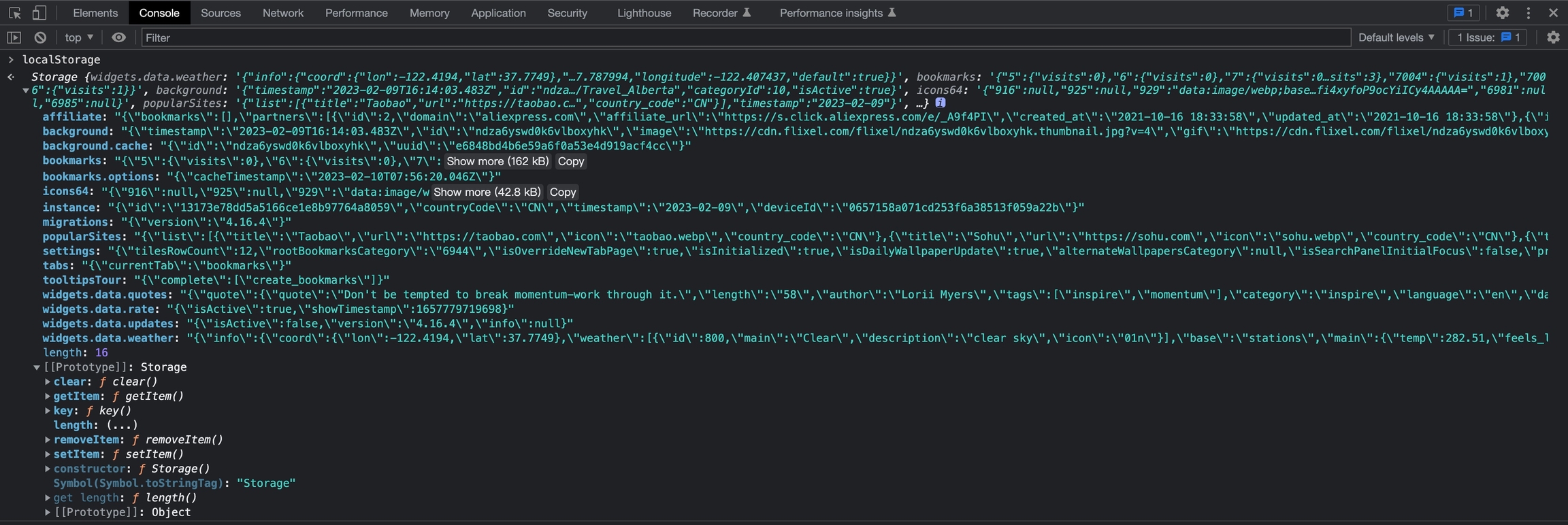Open the top JavaScript context dropdown

(x=79, y=37)
